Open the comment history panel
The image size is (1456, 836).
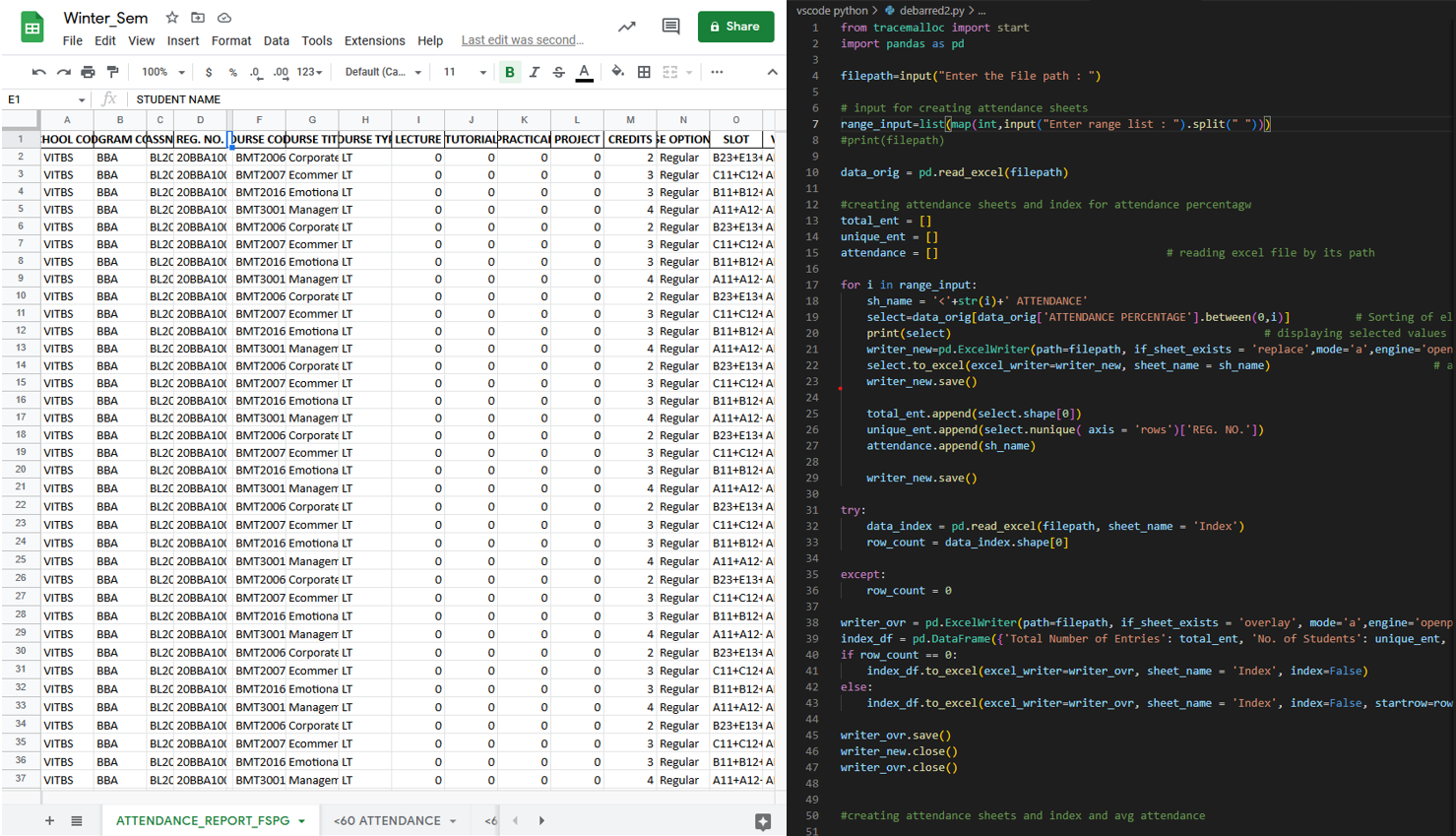(670, 27)
